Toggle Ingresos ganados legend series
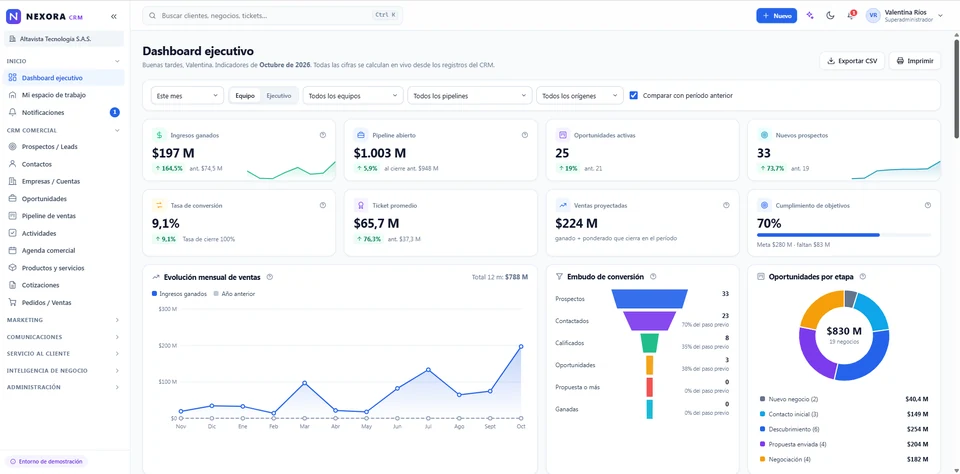Screen dimensions: 960x474 click(179, 294)
